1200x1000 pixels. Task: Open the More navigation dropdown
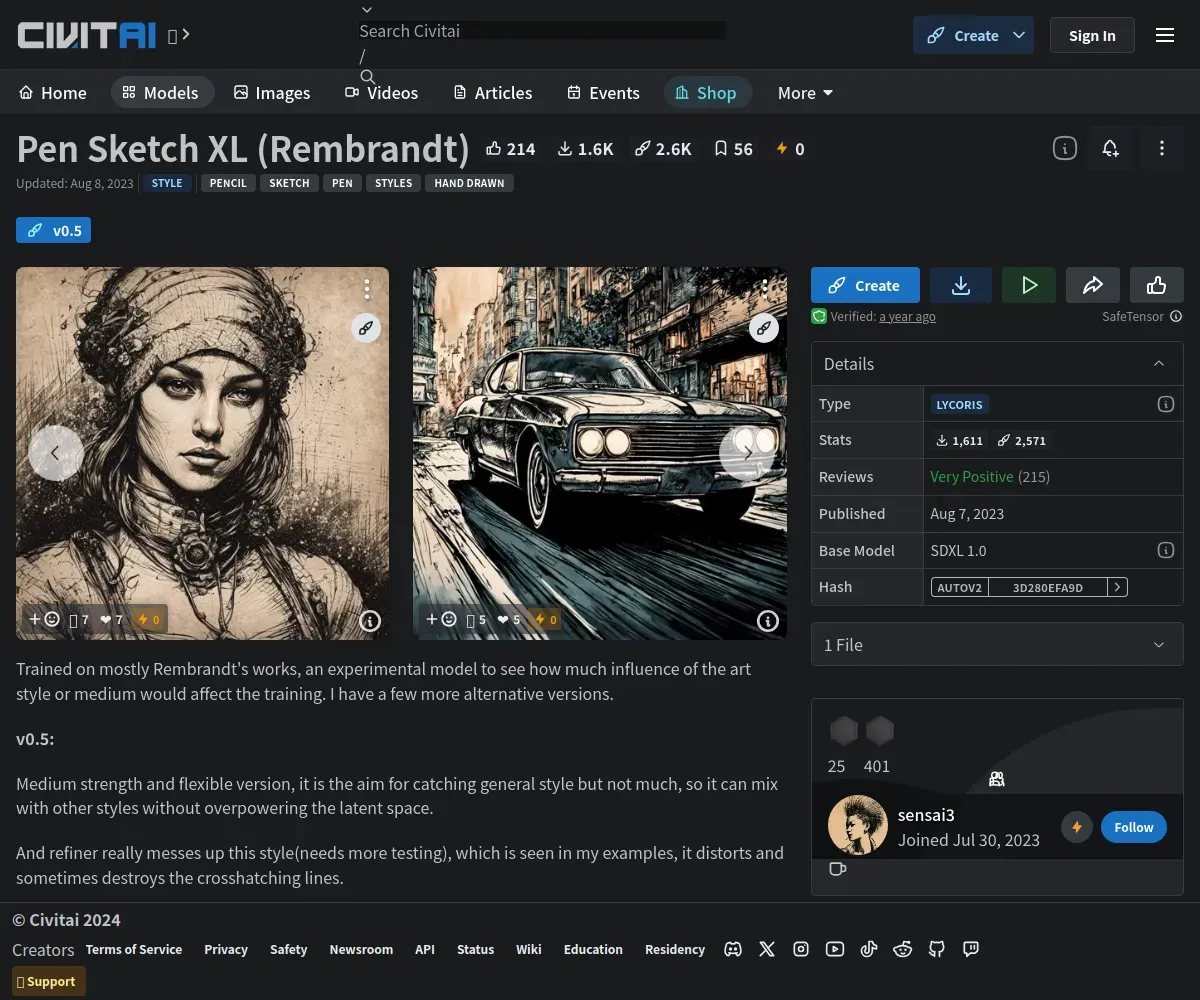[x=805, y=92]
